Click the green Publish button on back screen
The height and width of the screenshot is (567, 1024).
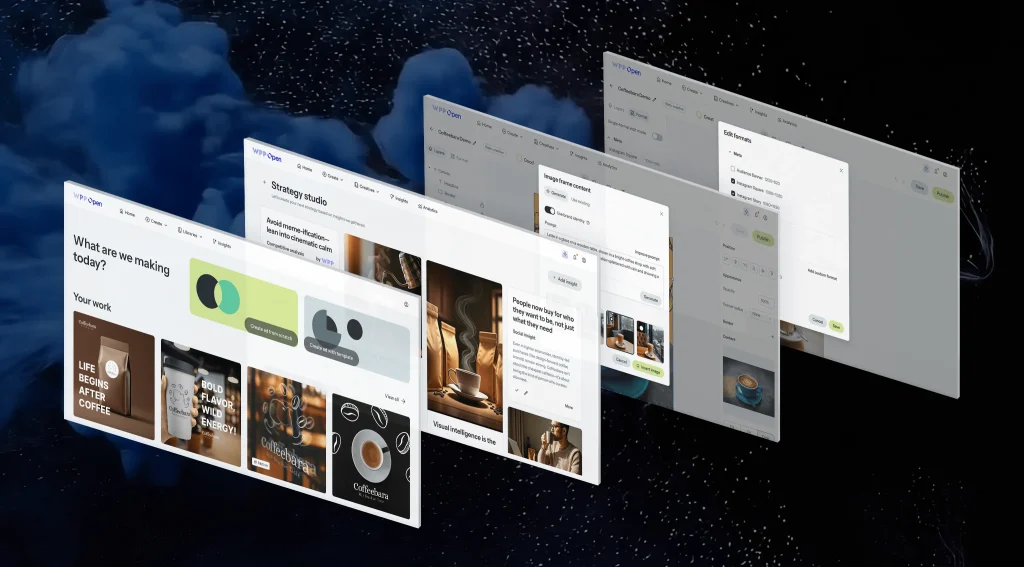942,194
